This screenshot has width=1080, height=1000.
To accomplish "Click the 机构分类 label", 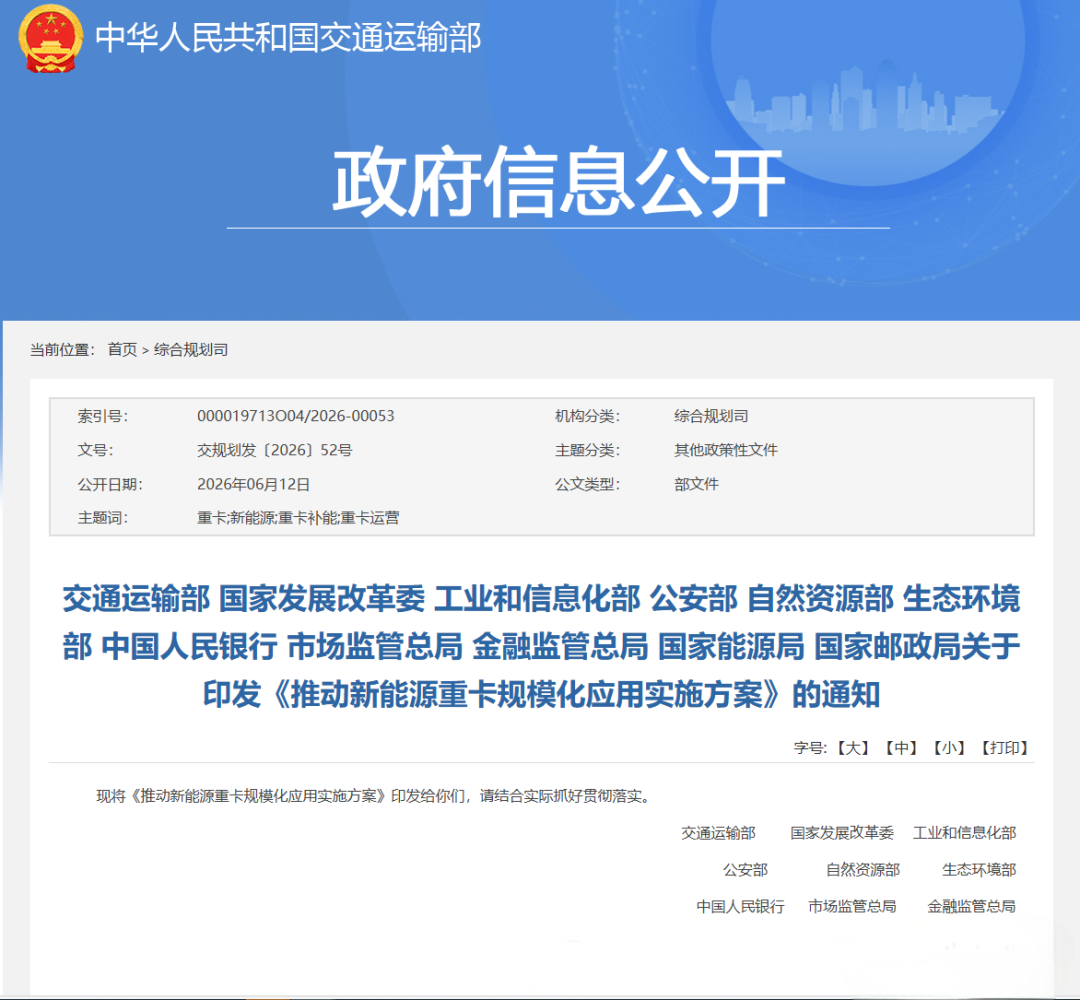I will tap(587, 416).
